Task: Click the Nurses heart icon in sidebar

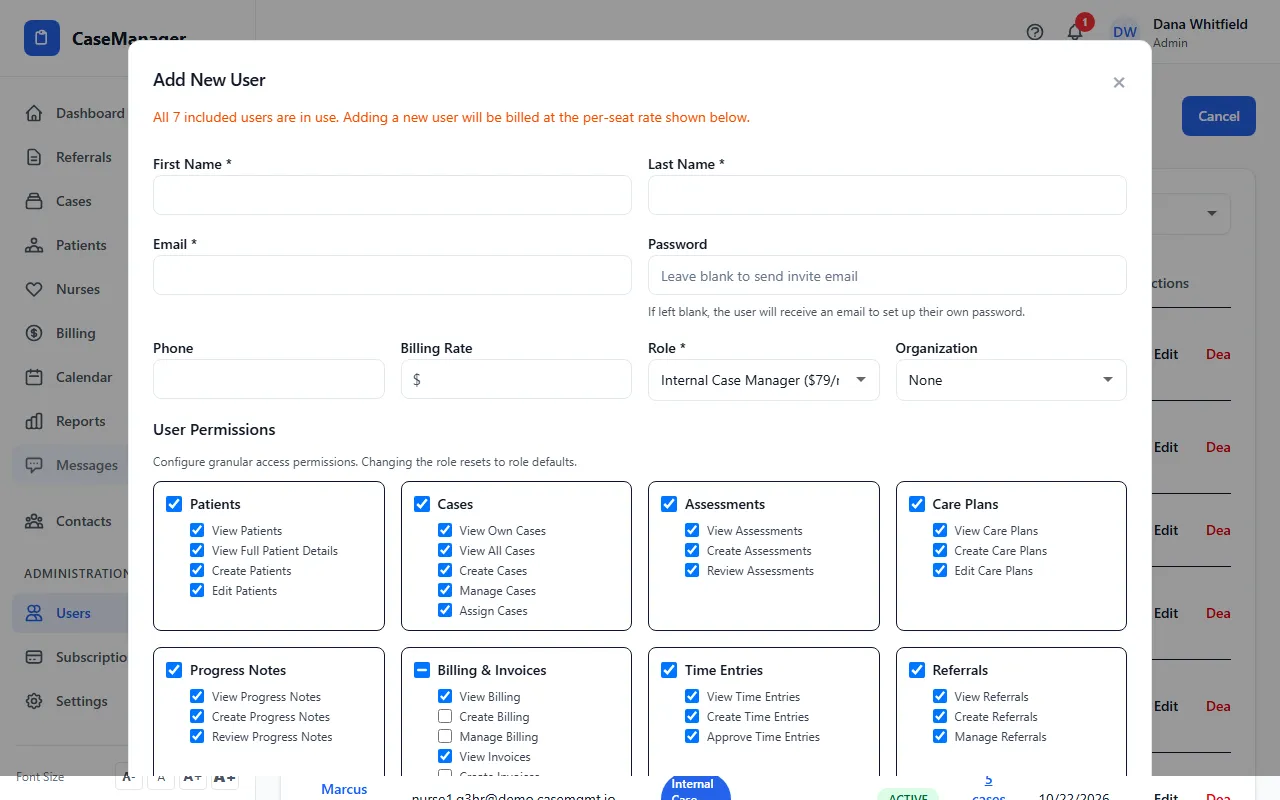Action: pyautogui.click(x=34, y=289)
